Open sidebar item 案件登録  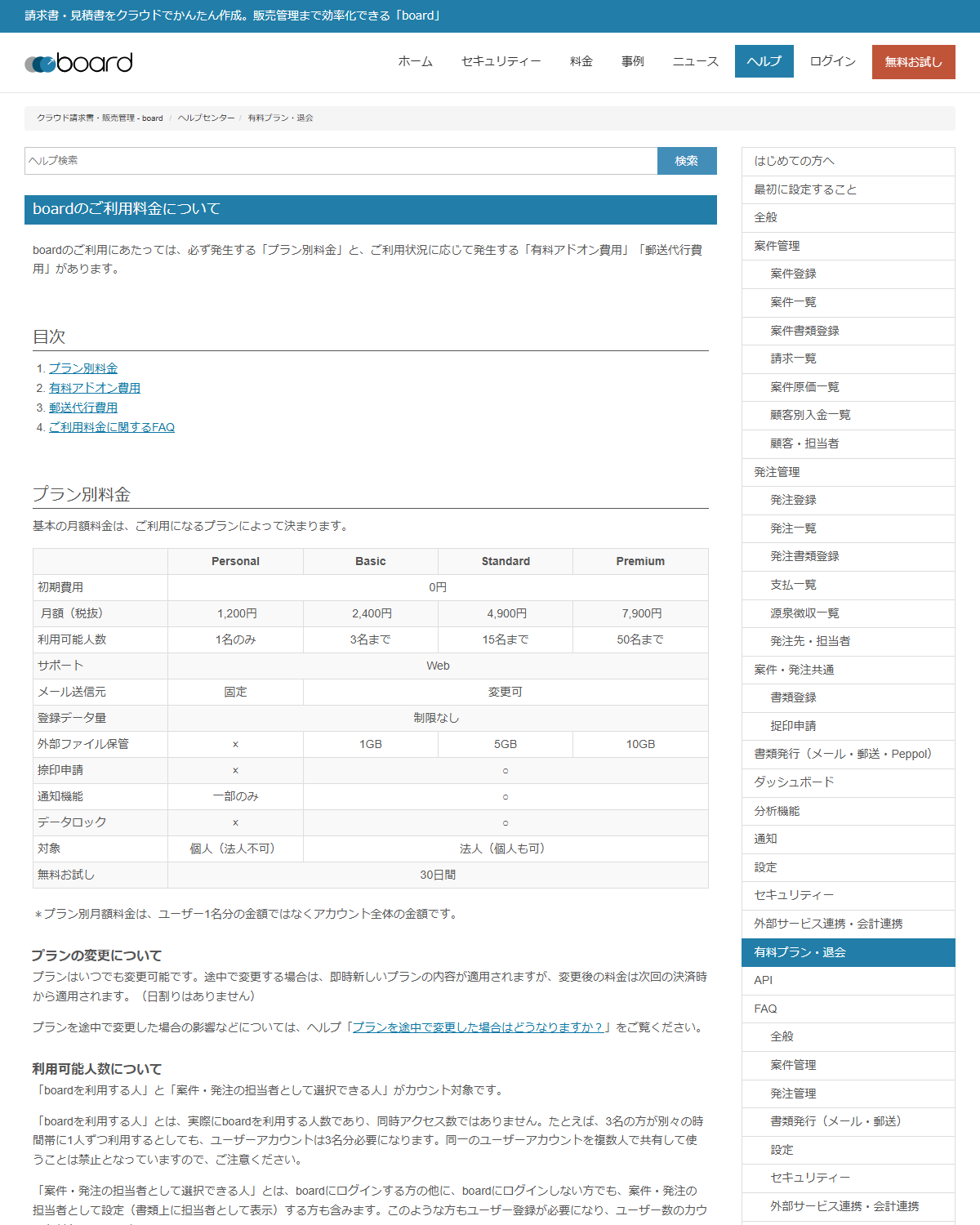848,274
